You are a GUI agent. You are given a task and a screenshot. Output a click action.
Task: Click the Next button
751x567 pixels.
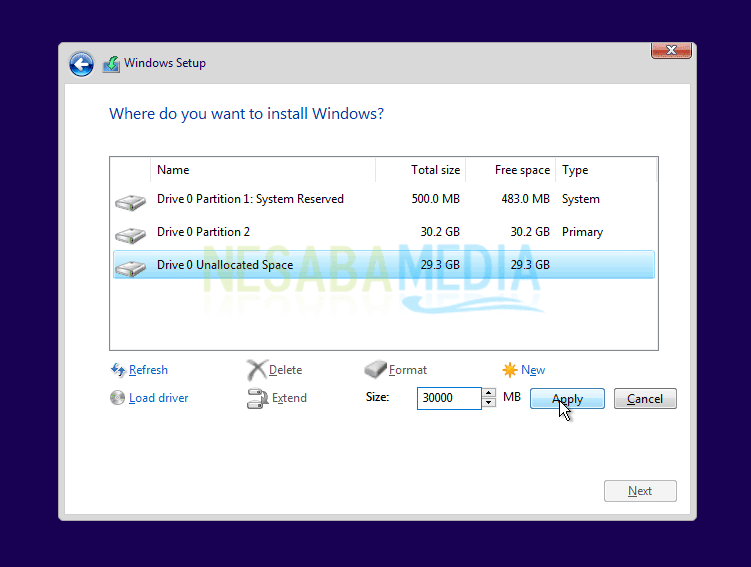tap(640, 491)
